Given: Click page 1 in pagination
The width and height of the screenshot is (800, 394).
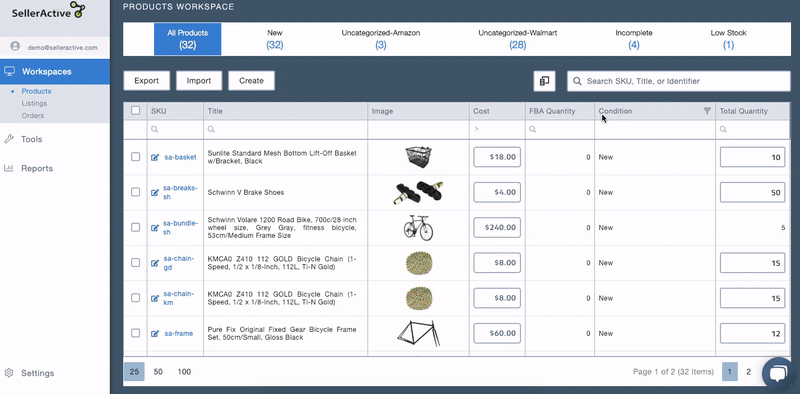Looking at the screenshot, I should pos(730,372).
